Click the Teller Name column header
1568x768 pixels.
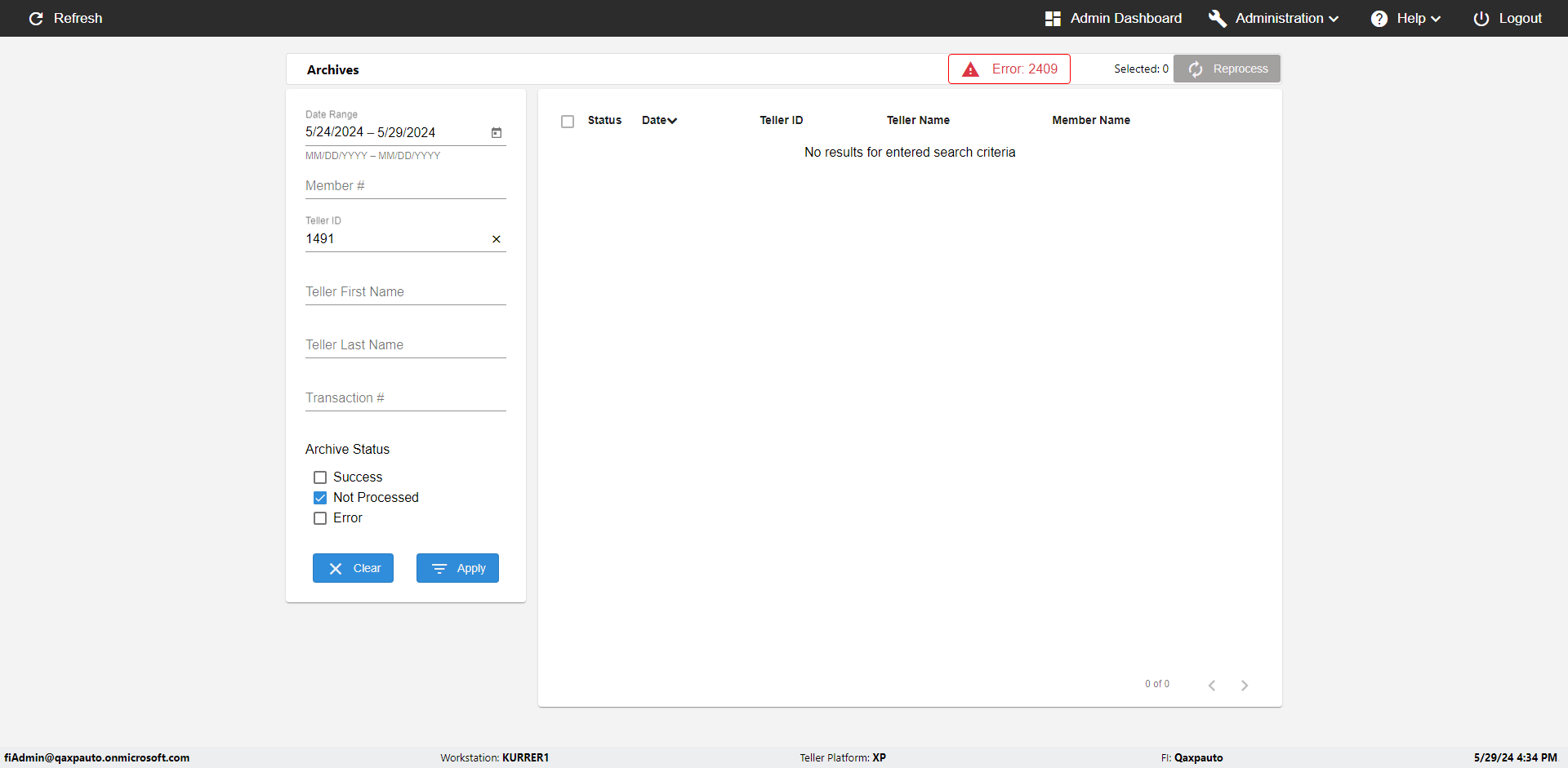tap(918, 120)
